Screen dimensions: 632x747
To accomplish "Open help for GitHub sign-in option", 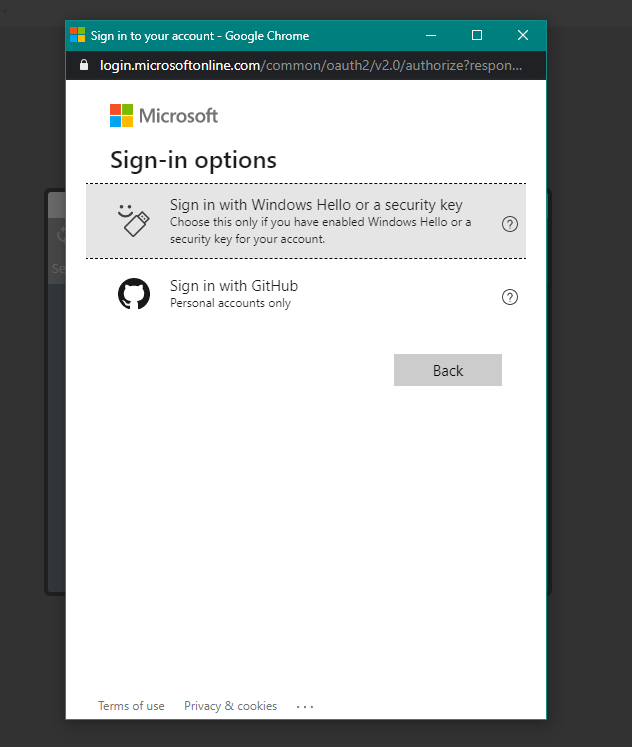I will 510,297.
